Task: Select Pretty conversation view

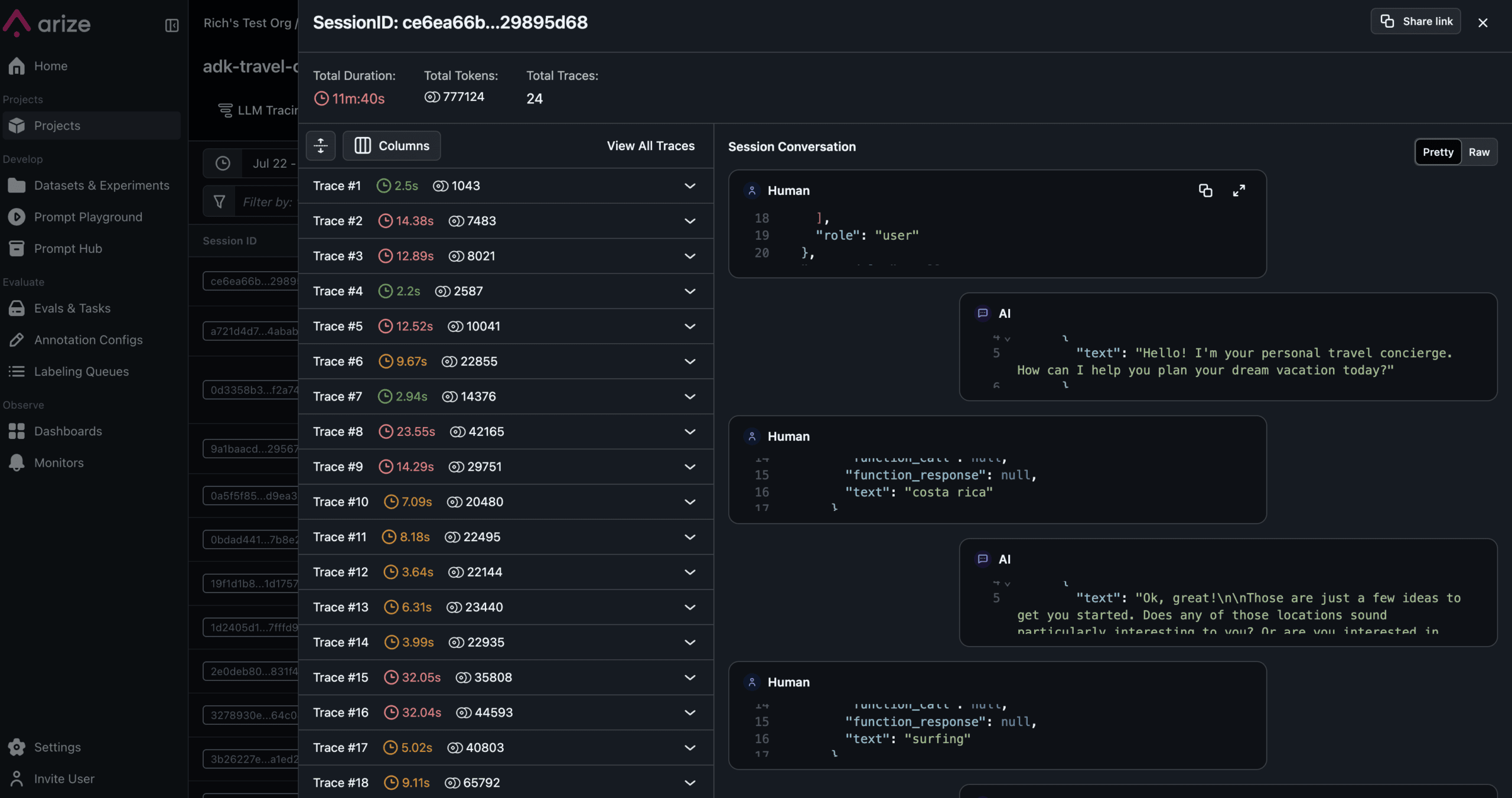Action: (1437, 152)
